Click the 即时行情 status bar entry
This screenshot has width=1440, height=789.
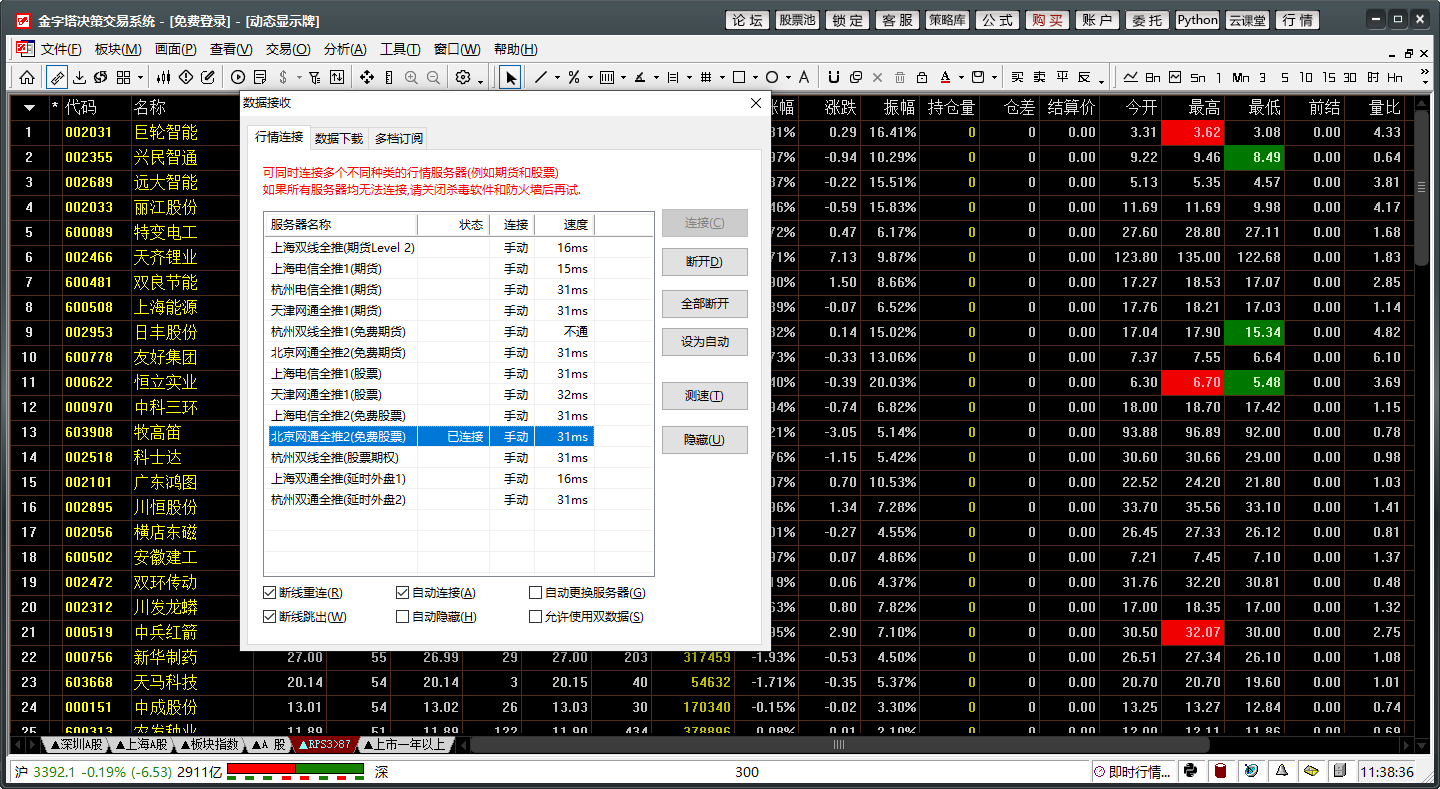(1131, 771)
